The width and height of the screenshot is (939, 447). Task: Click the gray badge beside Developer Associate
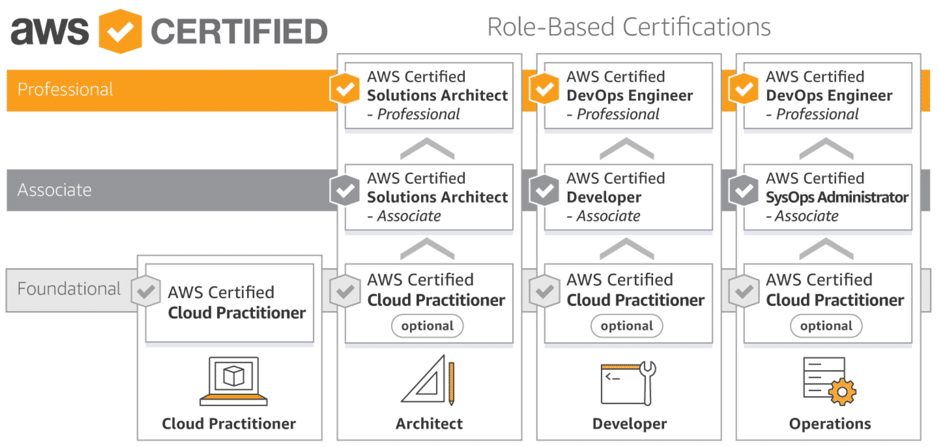[544, 191]
